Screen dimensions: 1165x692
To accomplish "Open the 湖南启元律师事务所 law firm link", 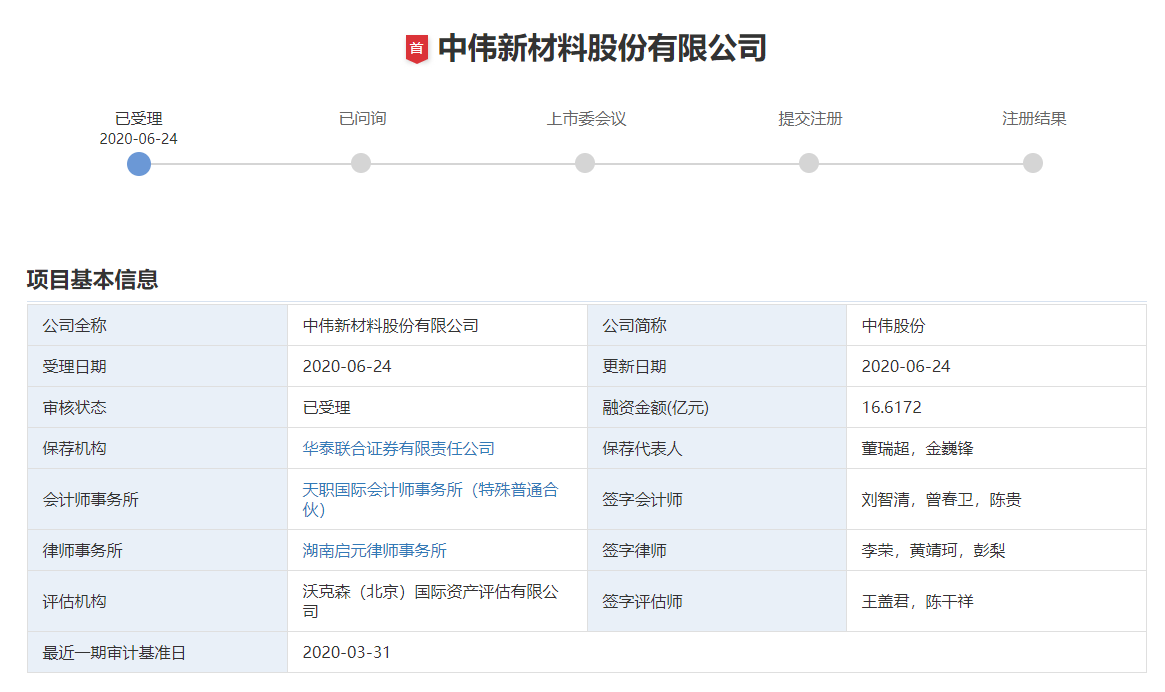I will pos(374,551).
